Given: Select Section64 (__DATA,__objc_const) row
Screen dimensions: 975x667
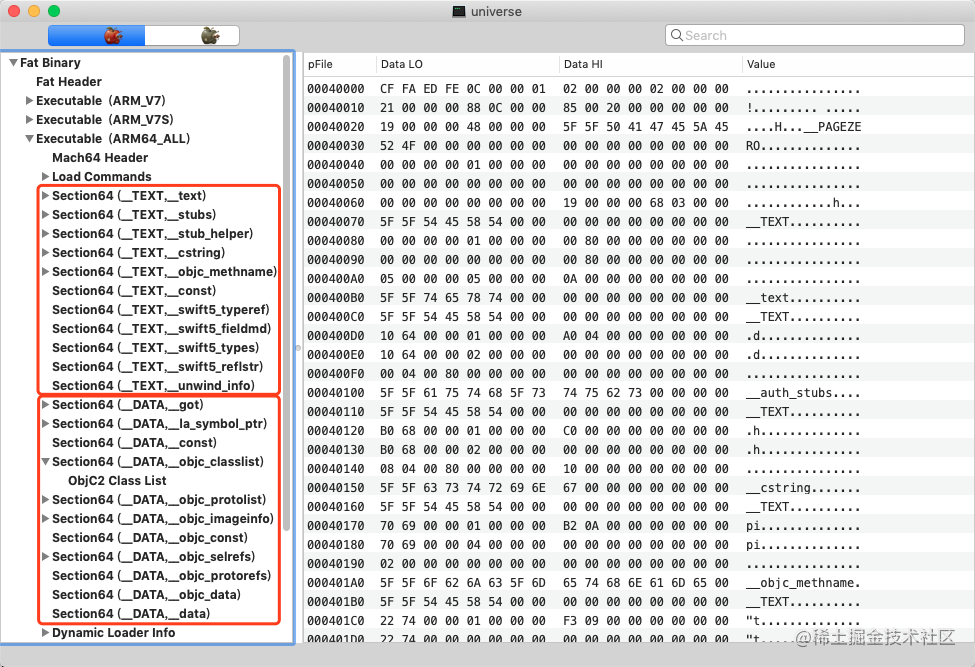Looking at the screenshot, I should point(150,538).
